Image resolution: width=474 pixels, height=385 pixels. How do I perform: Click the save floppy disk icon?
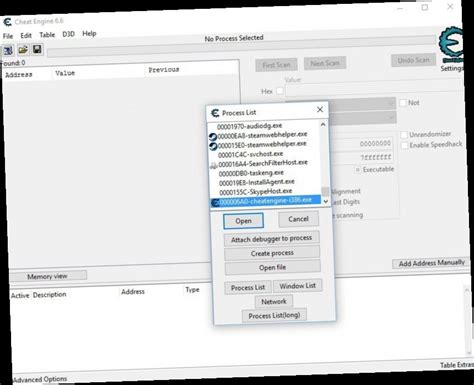(x=37, y=50)
